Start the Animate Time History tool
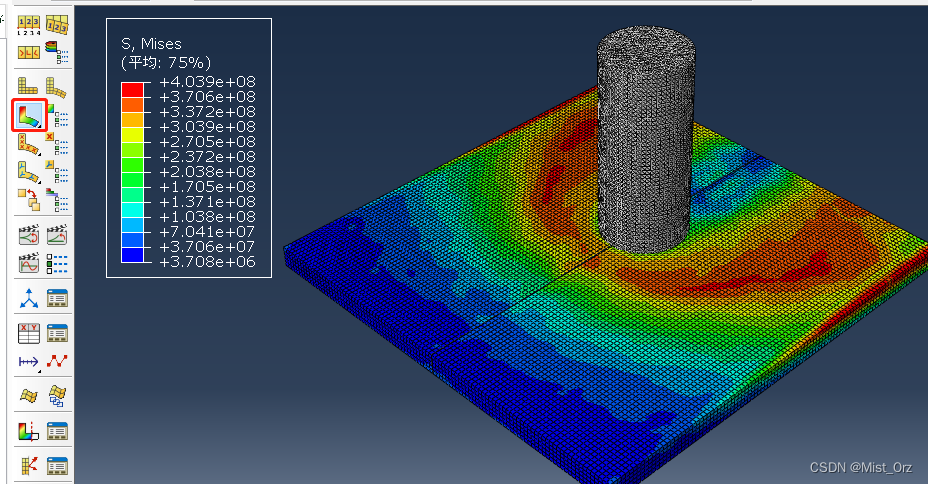Image resolution: width=928 pixels, height=484 pixels. (57, 236)
